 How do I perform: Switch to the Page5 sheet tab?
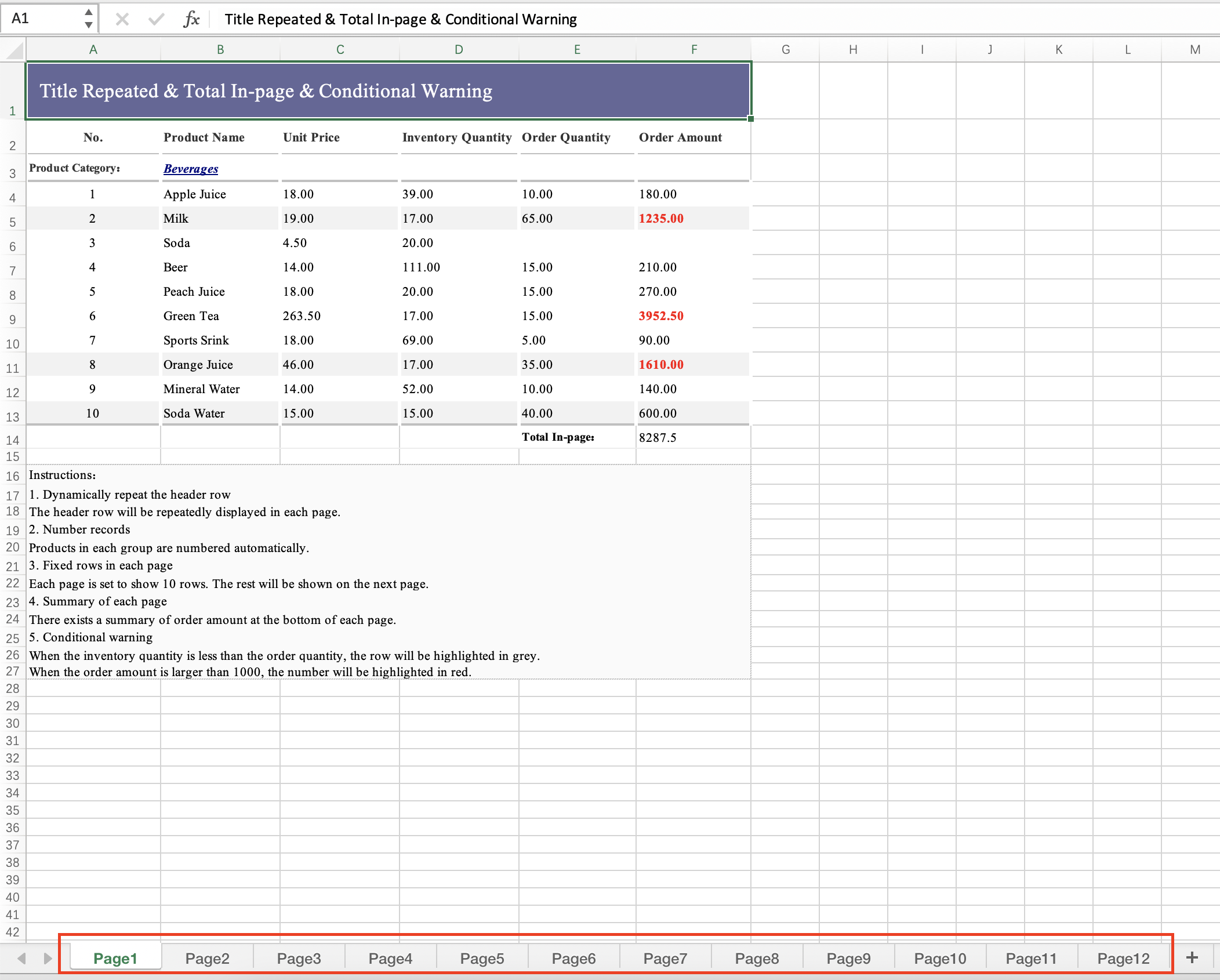481,958
